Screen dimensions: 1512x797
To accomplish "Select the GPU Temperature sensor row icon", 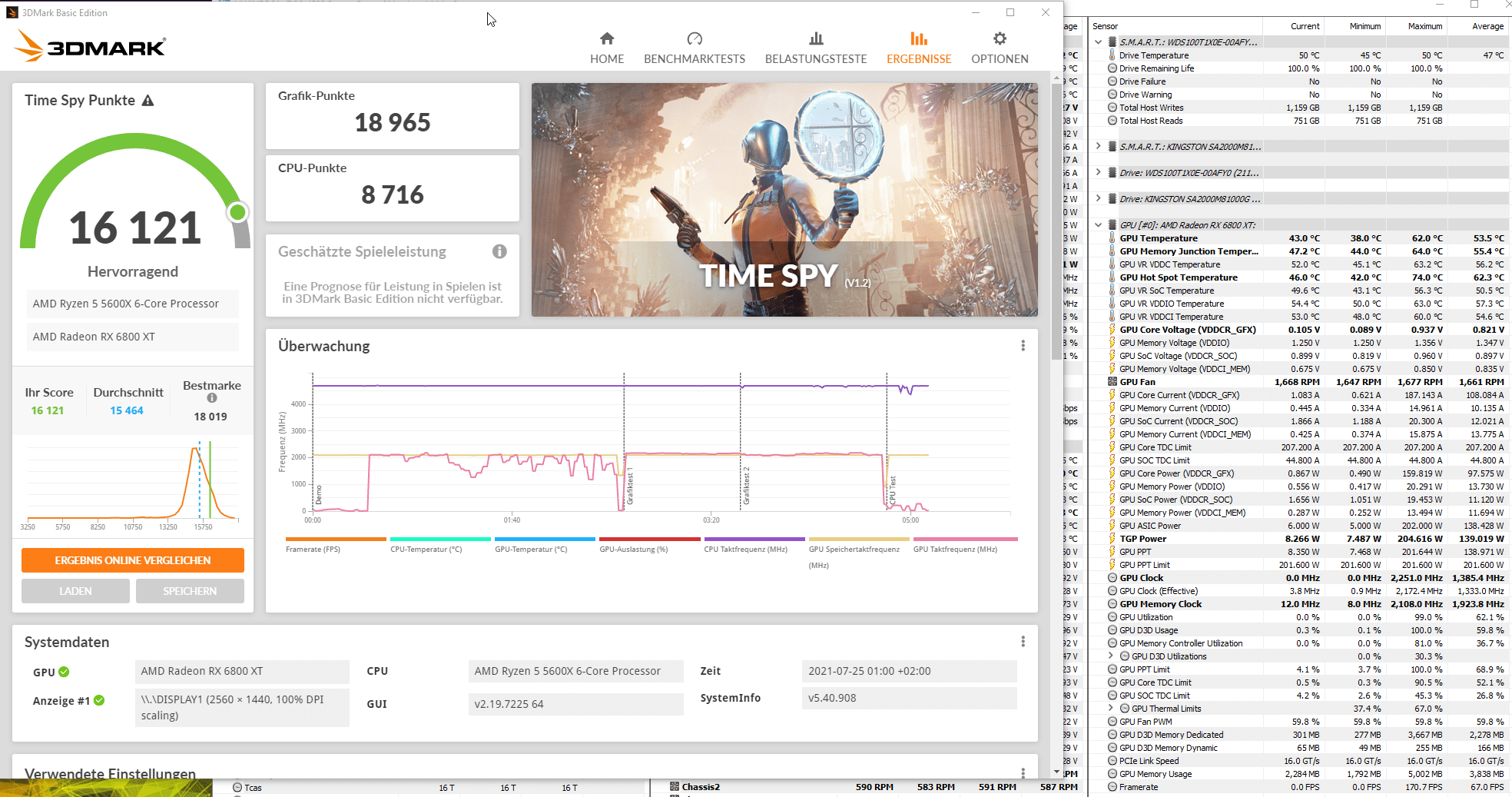I will [x=1112, y=238].
